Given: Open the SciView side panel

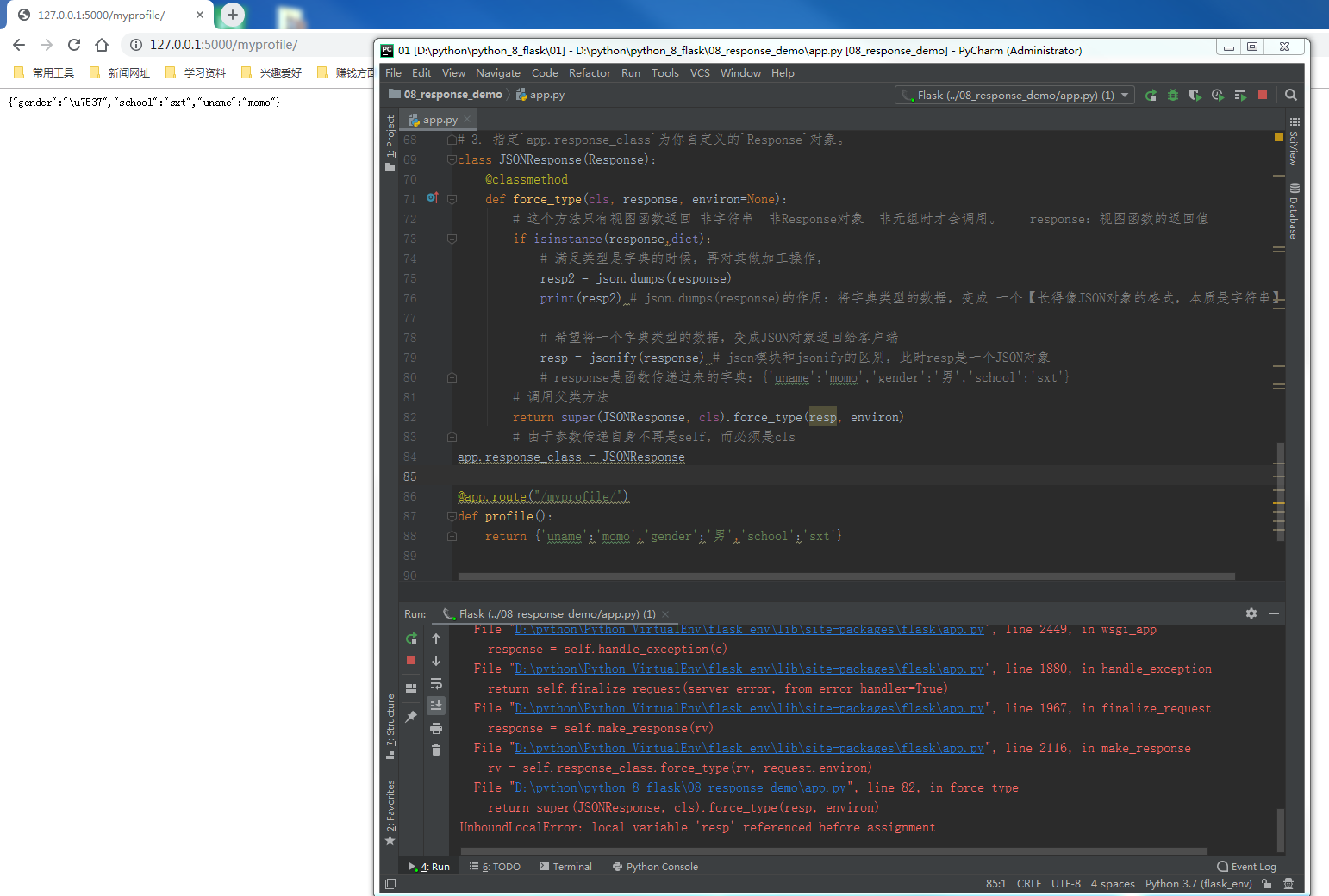Looking at the screenshot, I should (1294, 141).
